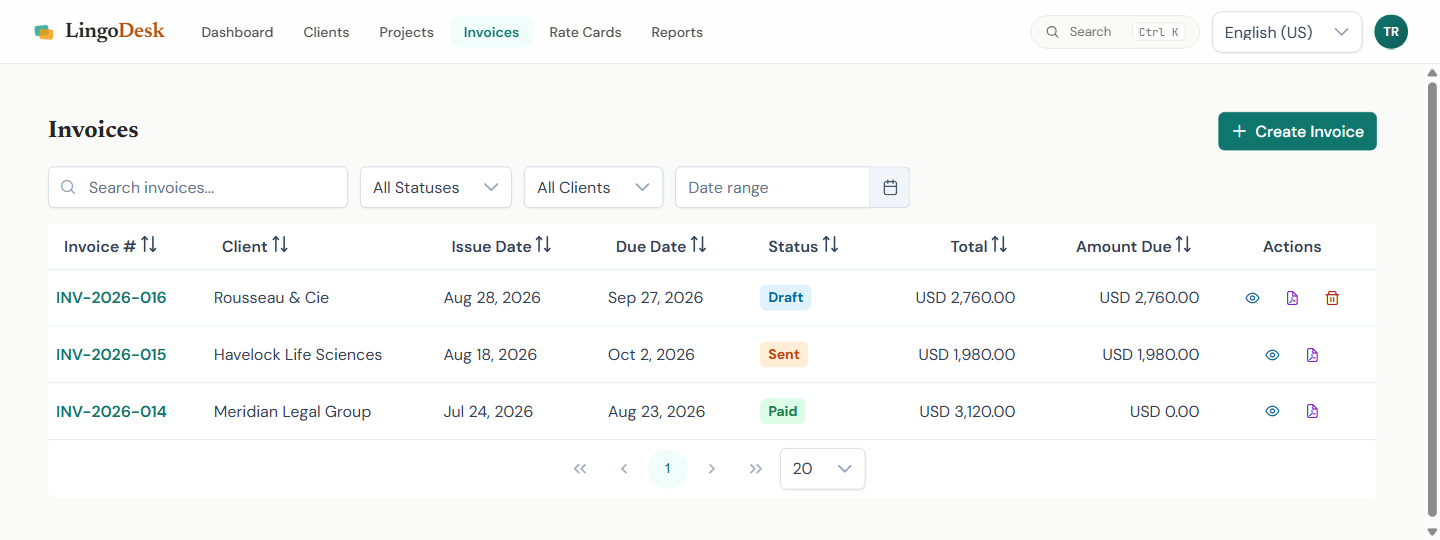The width and height of the screenshot is (1440, 540).
Task: Open global Search Ctrl K box
Action: click(x=1115, y=32)
